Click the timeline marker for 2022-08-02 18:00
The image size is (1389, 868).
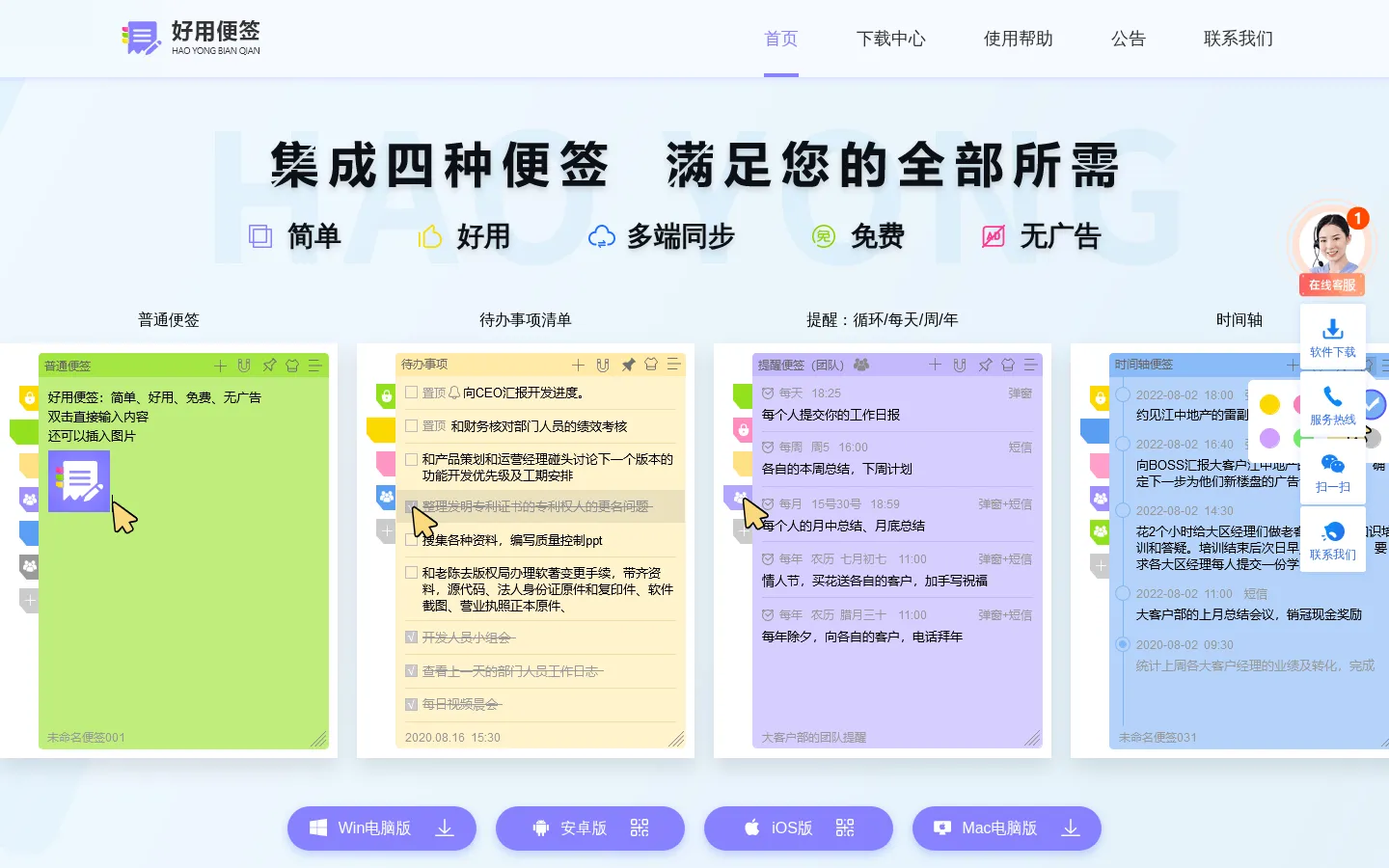[1123, 394]
